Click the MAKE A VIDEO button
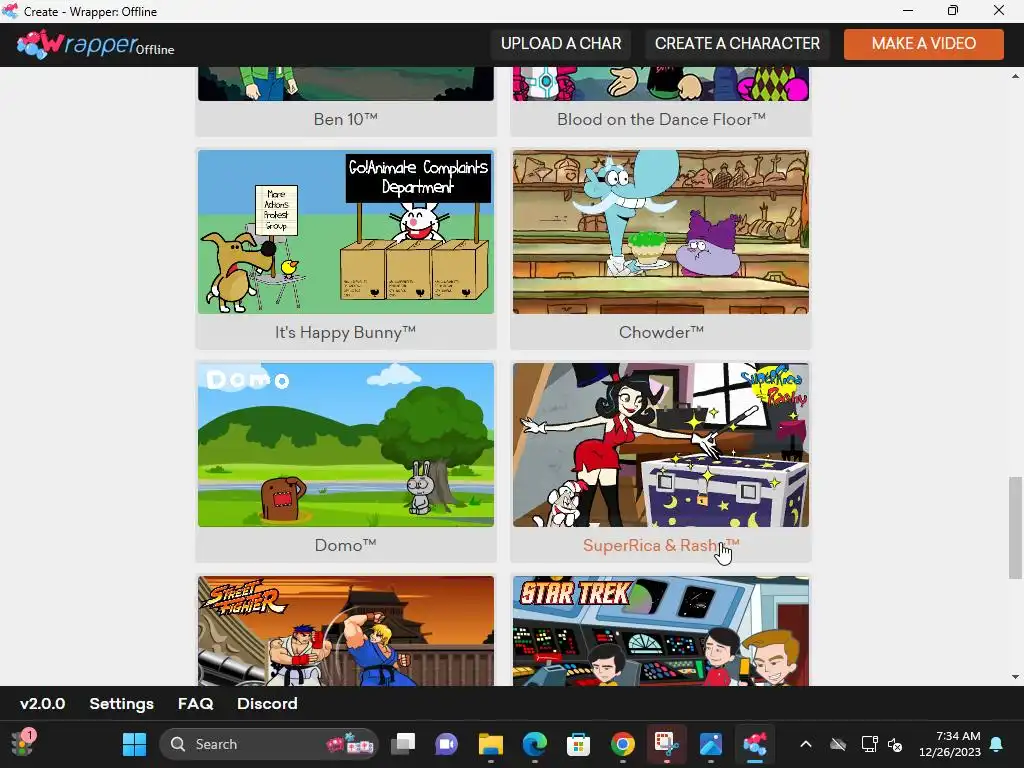 pos(923,44)
